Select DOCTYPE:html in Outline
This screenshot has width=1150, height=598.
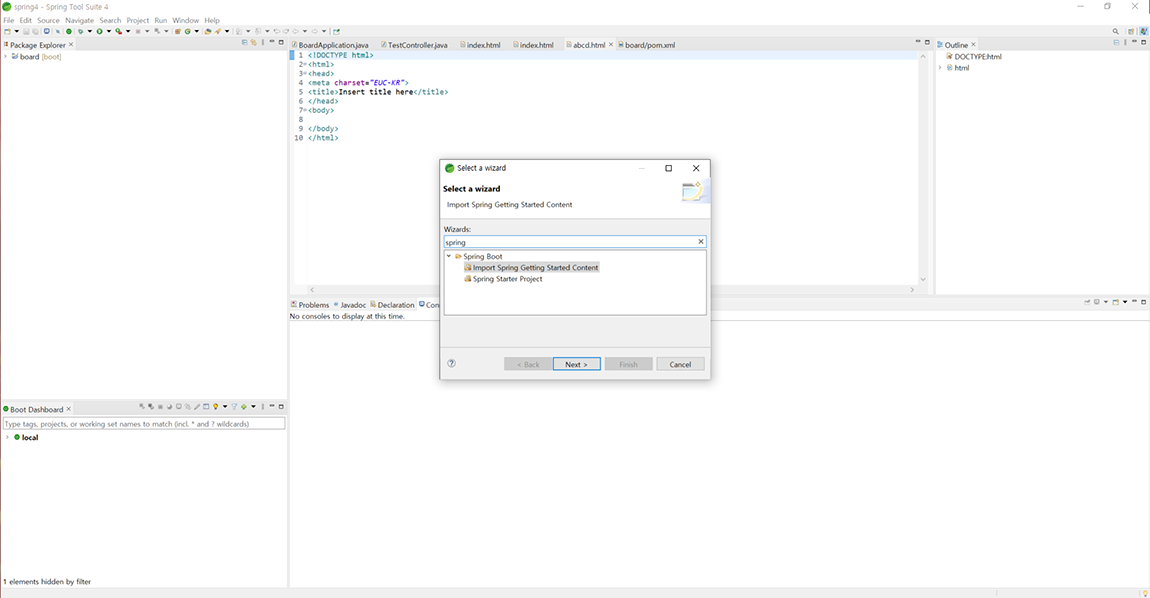[x=978, y=56]
